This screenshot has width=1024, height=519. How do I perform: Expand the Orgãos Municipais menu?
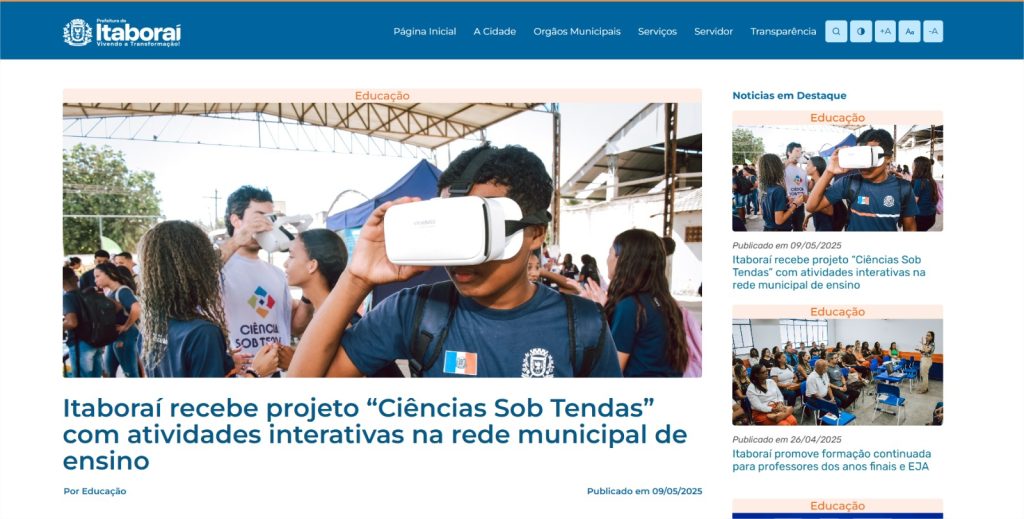(577, 31)
